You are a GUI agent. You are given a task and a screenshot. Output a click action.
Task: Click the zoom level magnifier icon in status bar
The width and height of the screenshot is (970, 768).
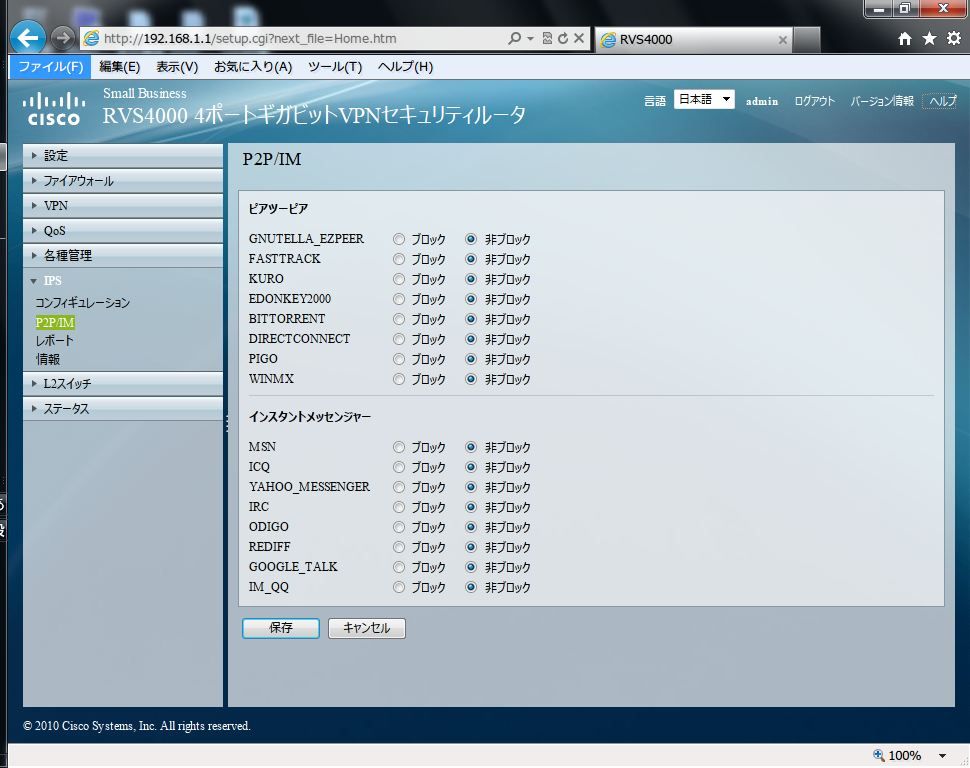(x=878, y=755)
